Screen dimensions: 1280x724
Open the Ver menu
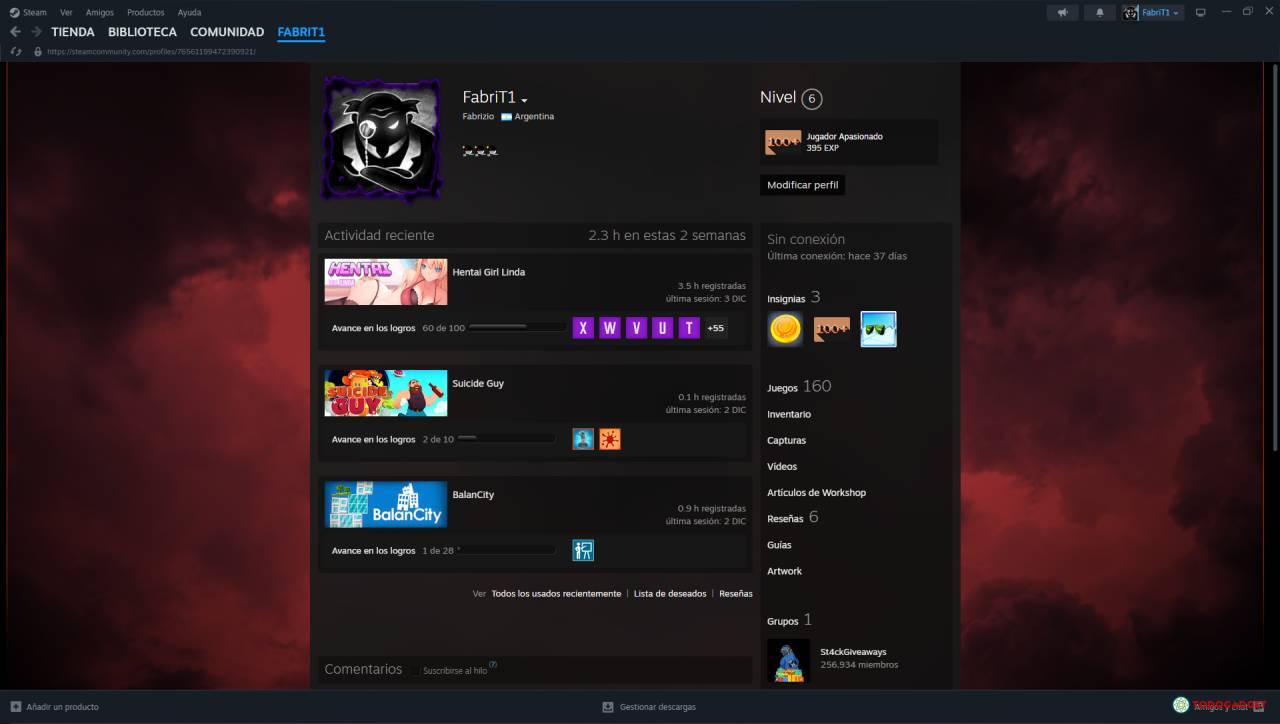pyautogui.click(x=66, y=13)
